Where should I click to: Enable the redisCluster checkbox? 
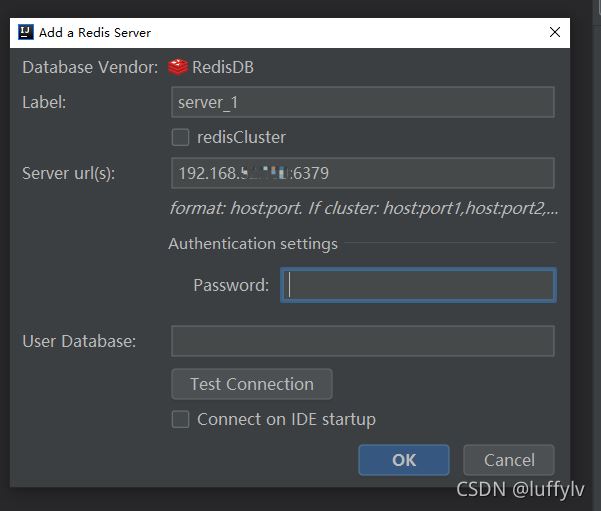click(x=180, y=137)
